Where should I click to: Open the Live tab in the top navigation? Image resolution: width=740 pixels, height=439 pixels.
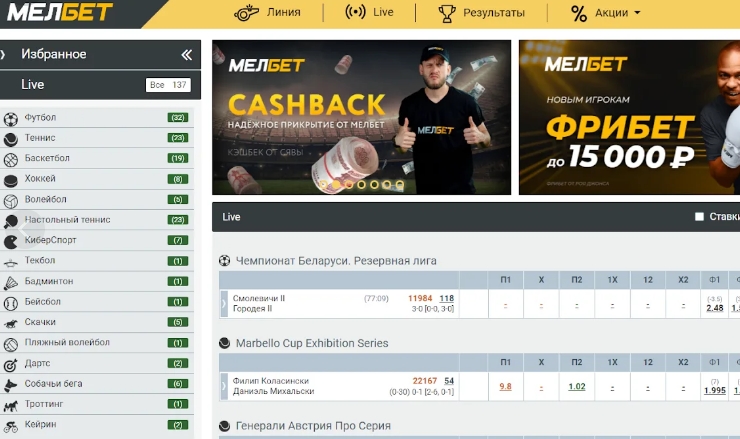pos(369,12)
